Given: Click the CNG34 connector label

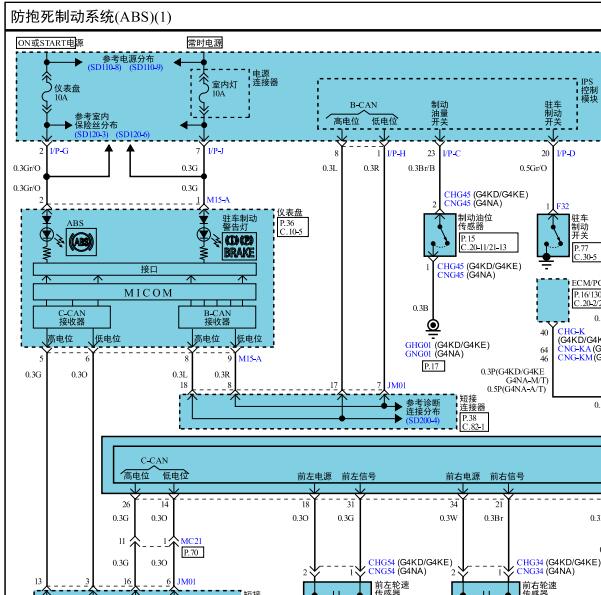Looking at the screenshot, I should coord(530,571).
